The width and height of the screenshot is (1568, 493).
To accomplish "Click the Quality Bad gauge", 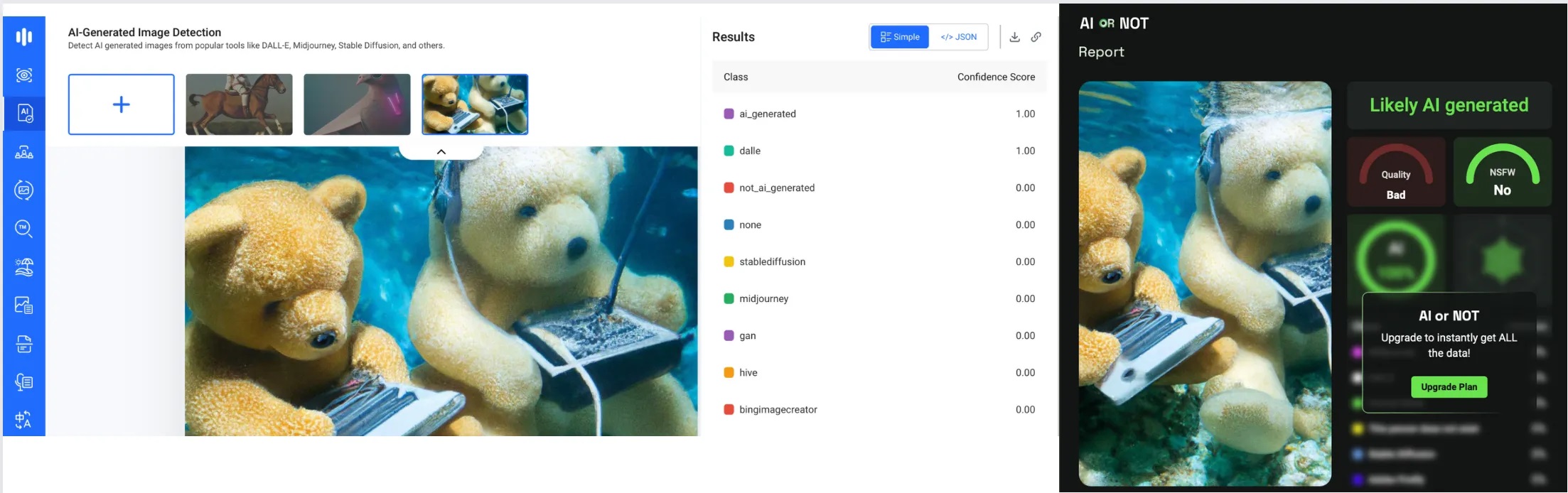I will click(x=1396, y=173).
